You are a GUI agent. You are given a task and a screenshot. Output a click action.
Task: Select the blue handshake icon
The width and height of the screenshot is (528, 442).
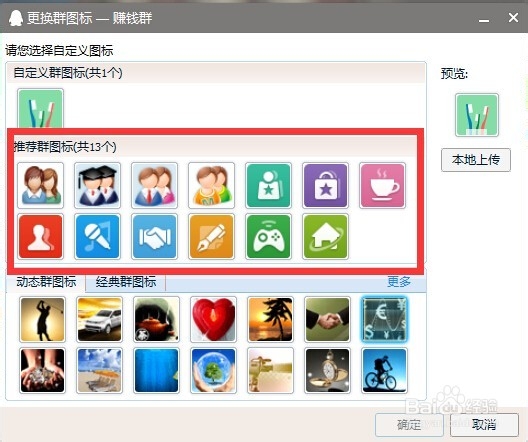click(x=155, y=237)
